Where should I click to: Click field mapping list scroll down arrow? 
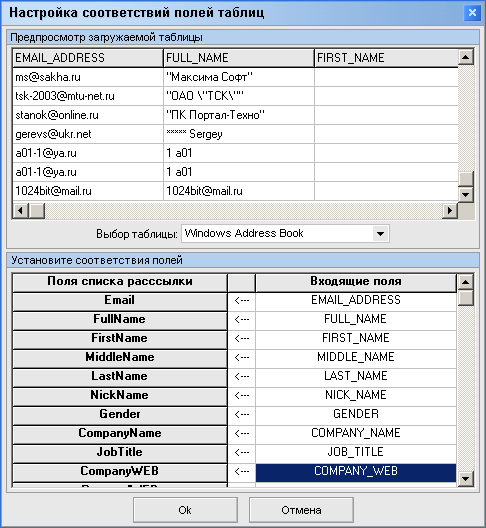pos(466,478)
